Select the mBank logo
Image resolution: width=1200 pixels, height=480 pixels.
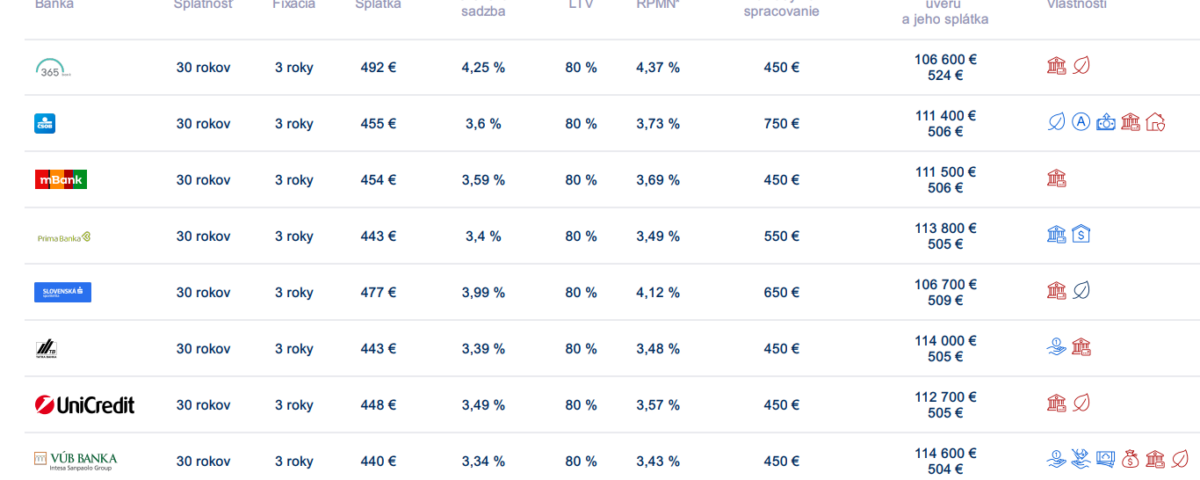(60, 180)
